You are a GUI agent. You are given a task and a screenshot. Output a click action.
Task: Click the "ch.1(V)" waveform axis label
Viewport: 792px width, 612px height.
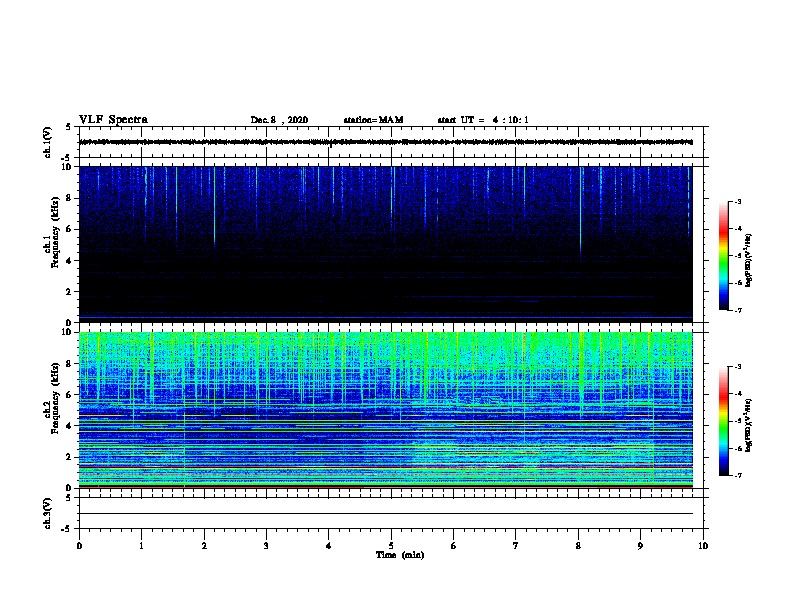47,142
